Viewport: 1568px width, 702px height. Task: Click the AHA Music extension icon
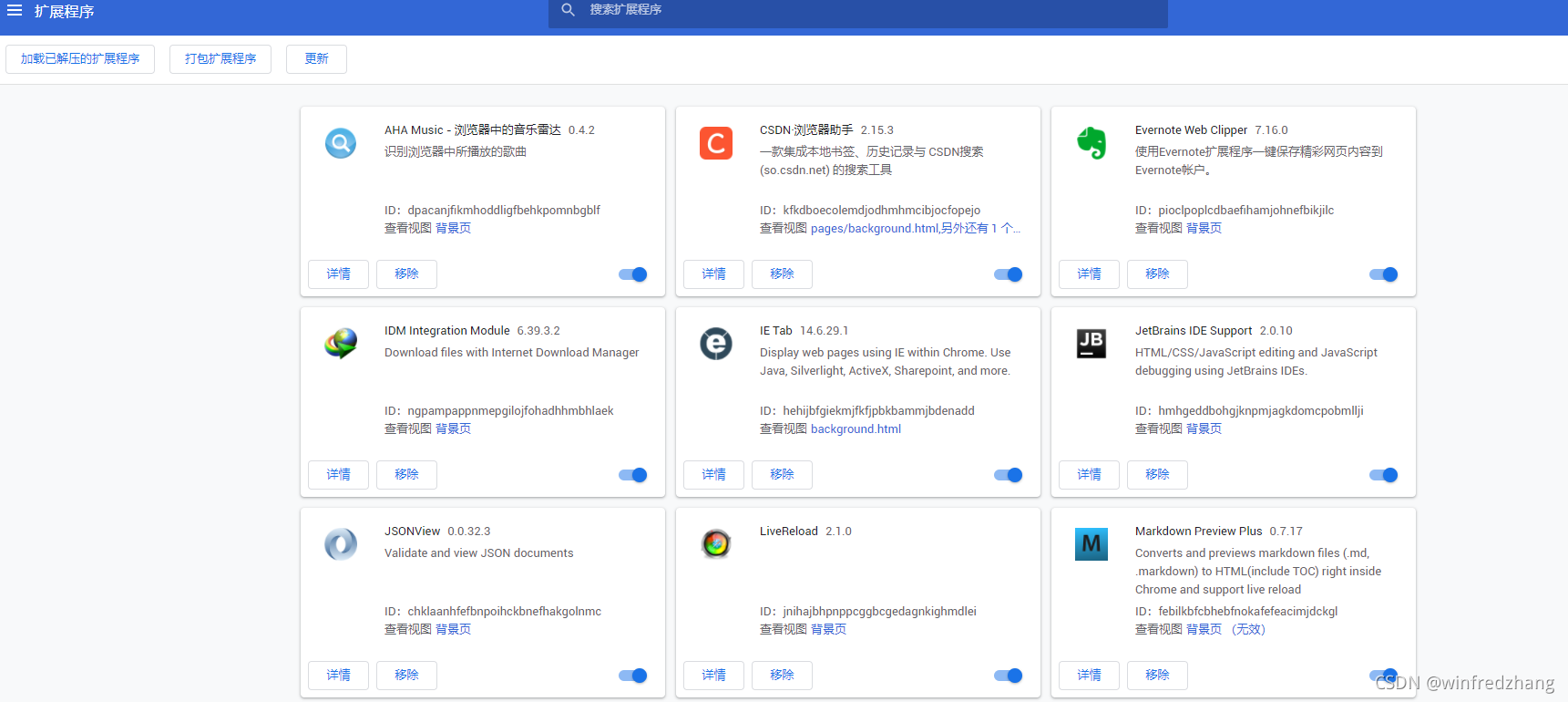click(x=341, y=143)
